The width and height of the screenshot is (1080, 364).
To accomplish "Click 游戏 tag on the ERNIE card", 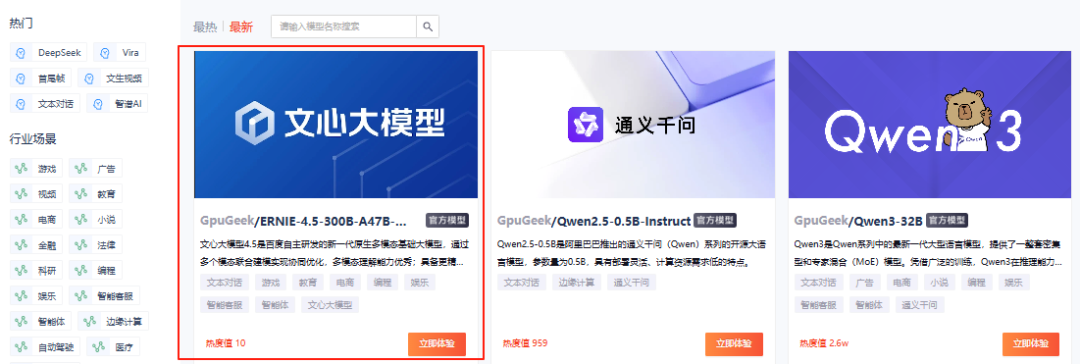I will [x=271, y=282].
